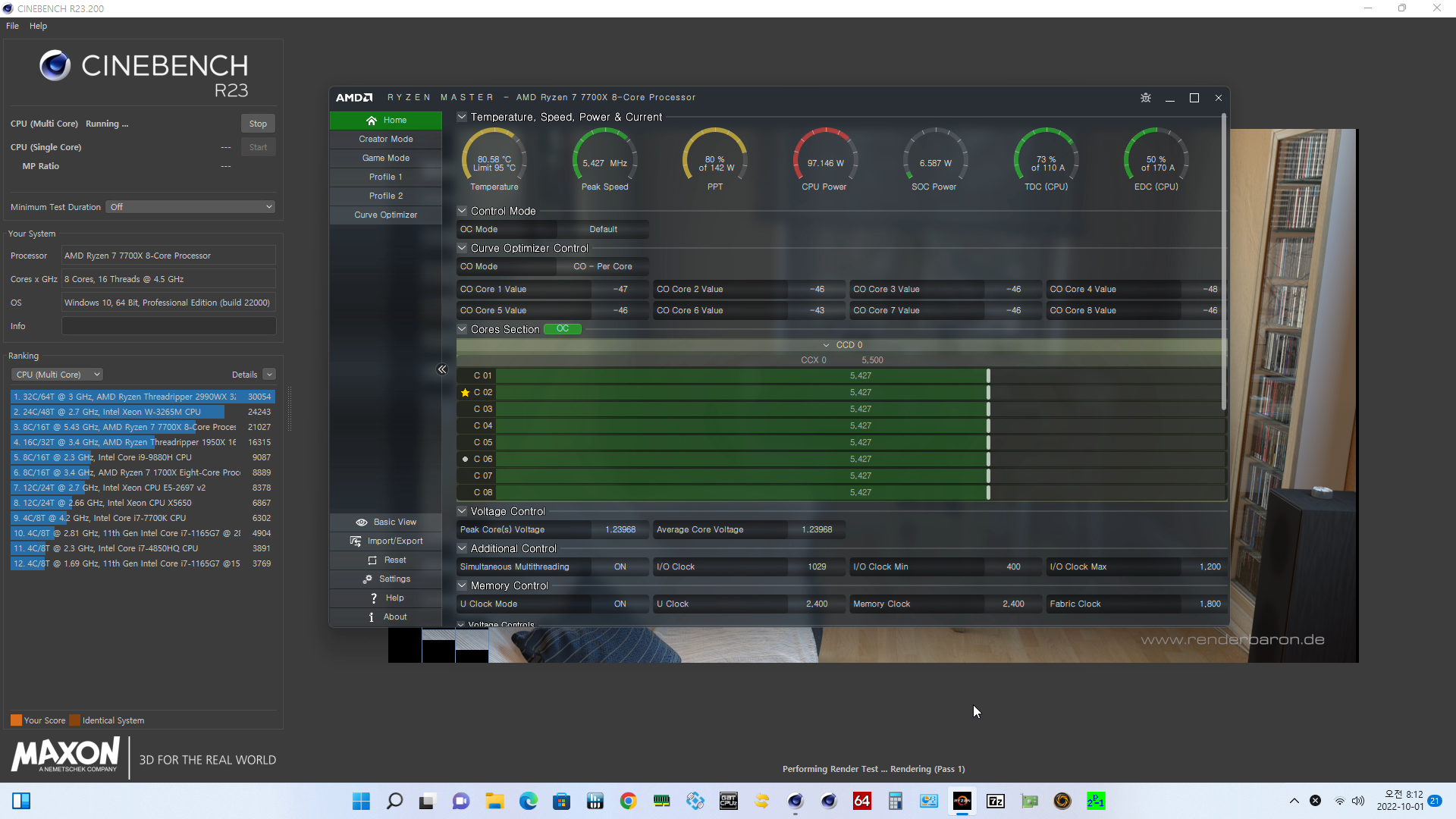The image size is (1456, 819).
Task: Show hidden system tray icons
Action: pos(1294,801)
